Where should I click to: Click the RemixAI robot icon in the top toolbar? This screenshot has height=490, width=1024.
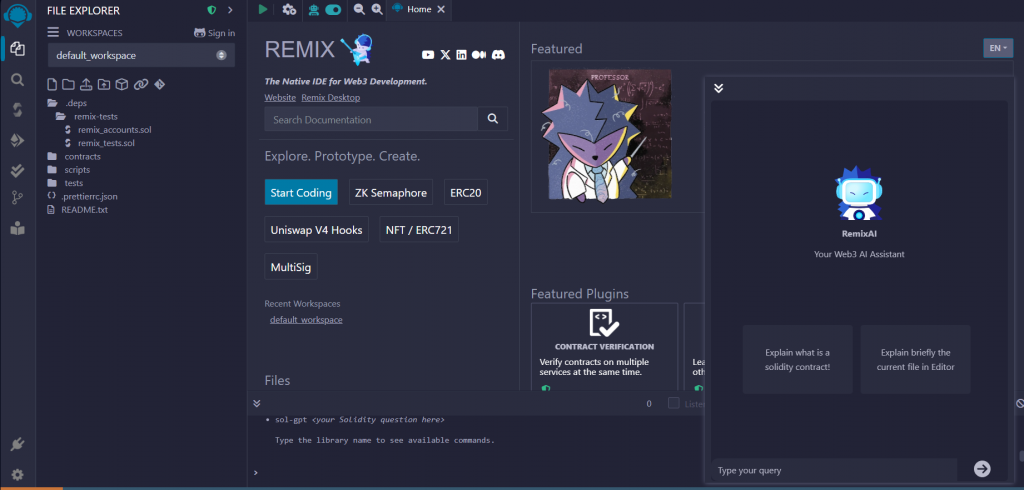(x=314, y=9)
